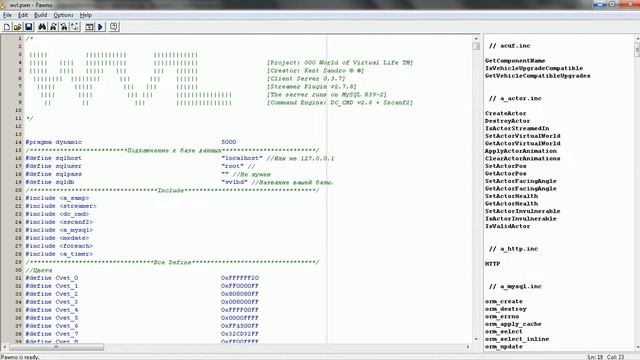The image size is (640, 360).
Task: Select GetActorFacingAngle in the function list
Action: (520, 189)
